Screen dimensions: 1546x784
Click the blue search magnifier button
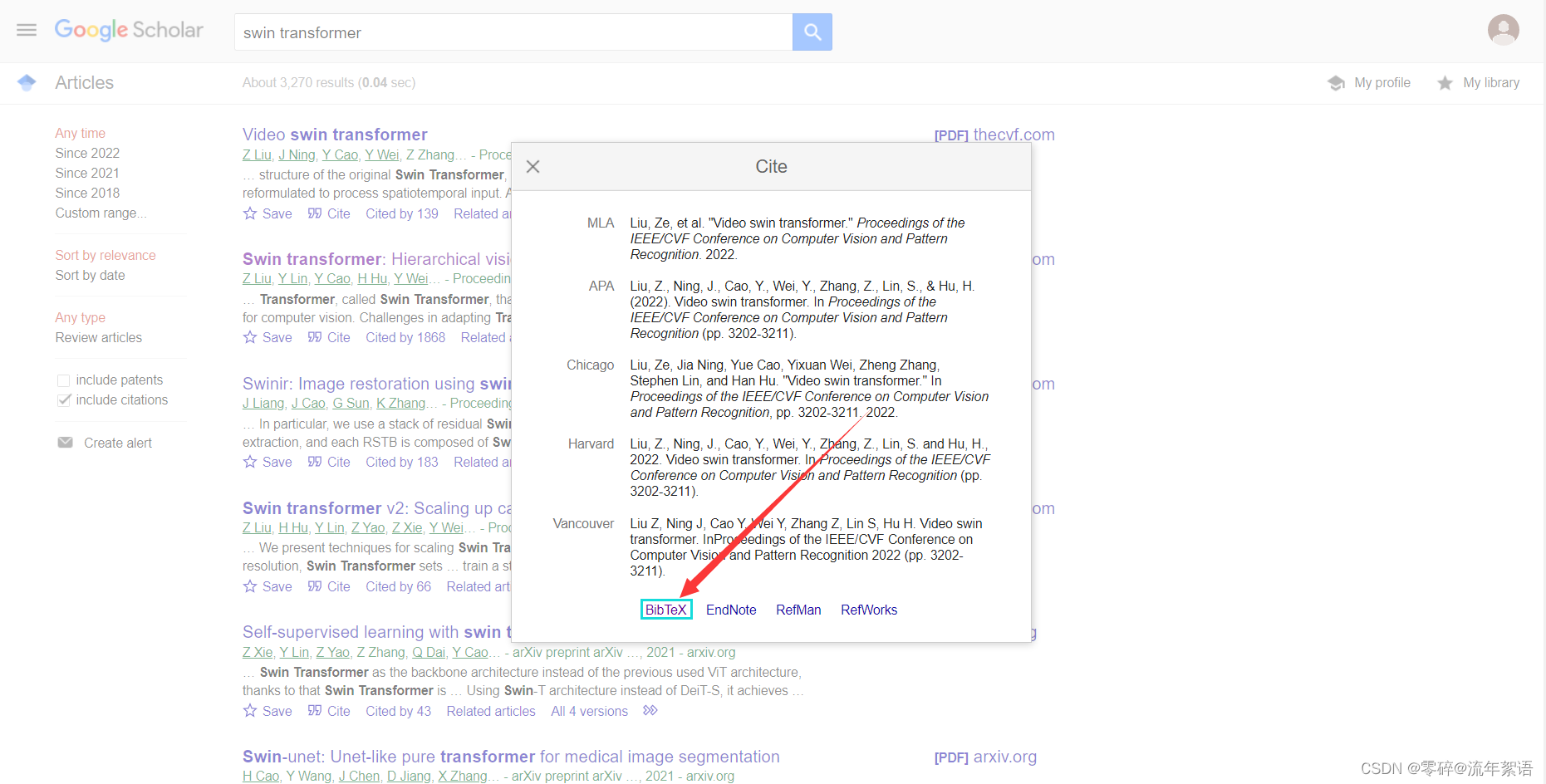[x=812, y=32]
